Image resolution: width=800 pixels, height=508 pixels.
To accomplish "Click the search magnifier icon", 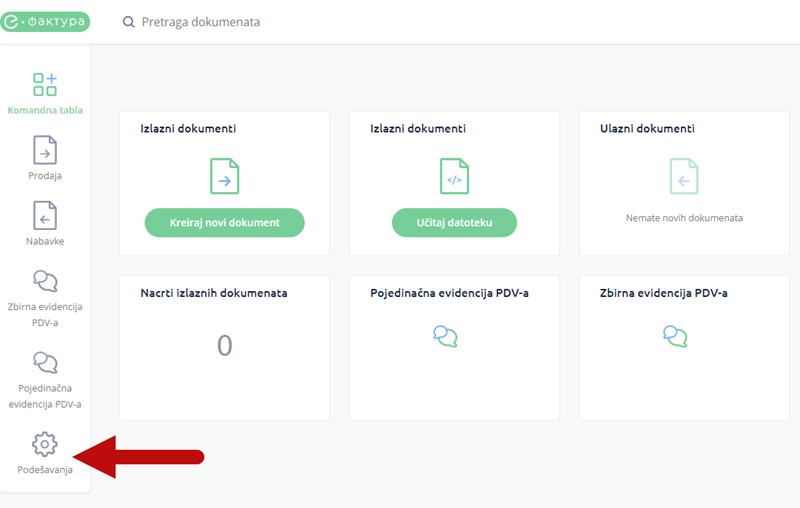I will [128, 22].
